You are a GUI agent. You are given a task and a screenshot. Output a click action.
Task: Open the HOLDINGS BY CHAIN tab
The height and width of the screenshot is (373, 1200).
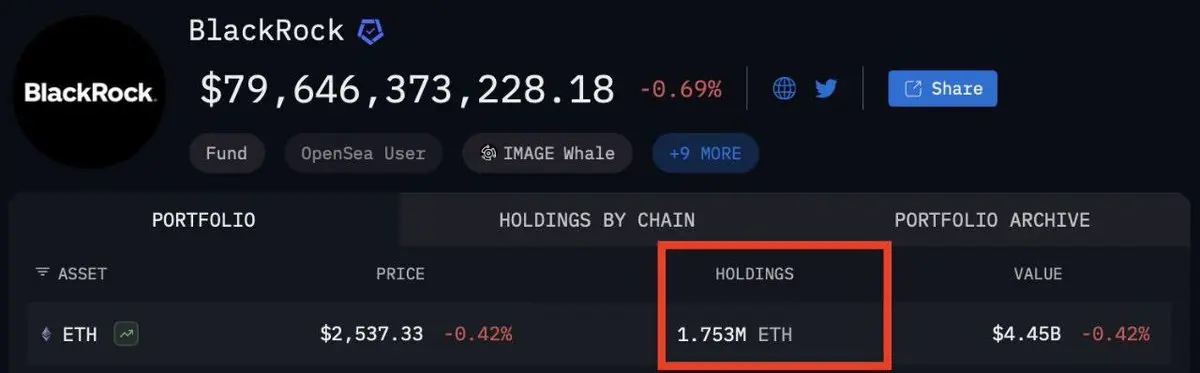tap(597, 220)
